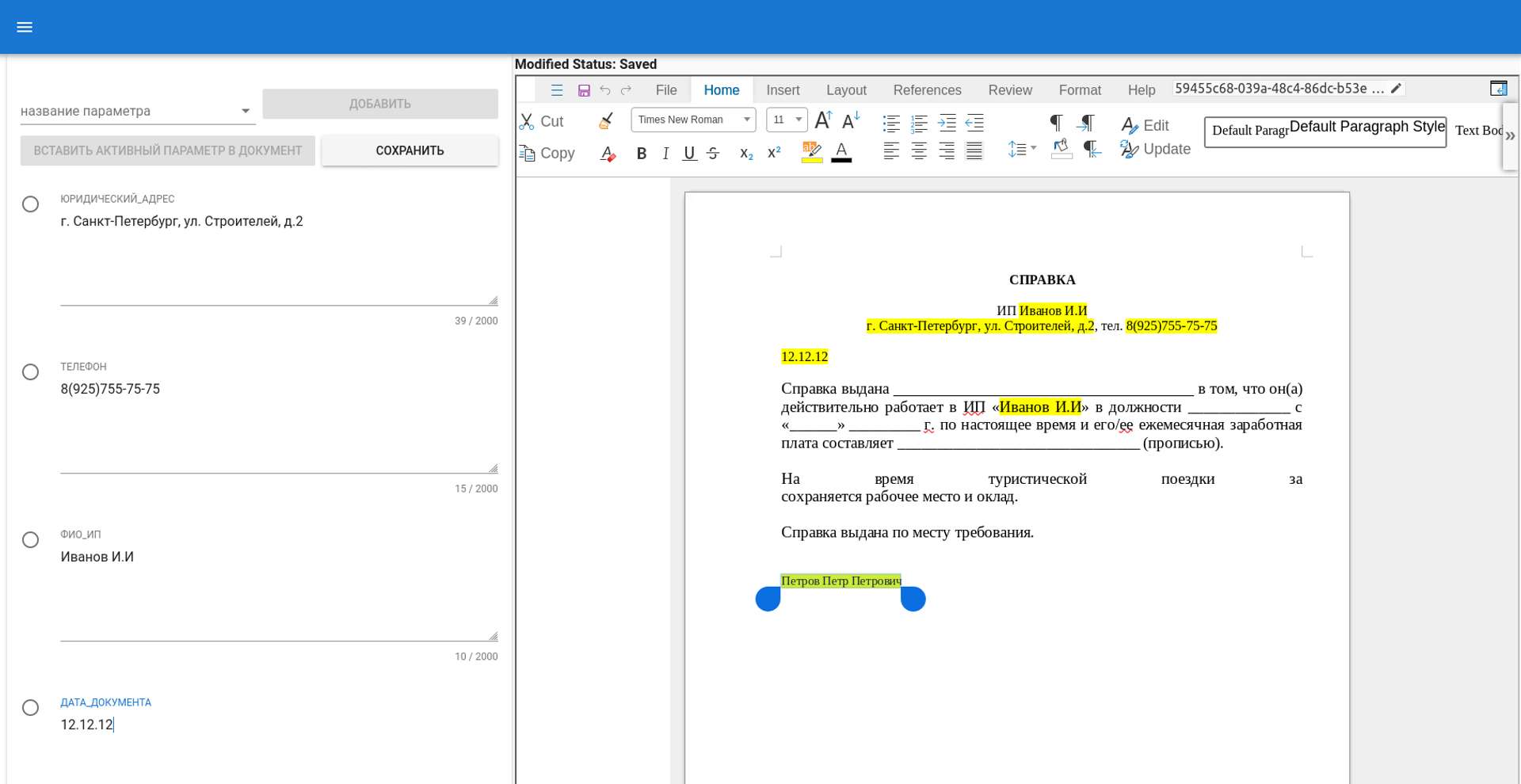Viewport: 1521px width, 784px height.
Task: Select the ДАТА_ДОКУМЕНТА radio button
Action: [x=30, y=708]
